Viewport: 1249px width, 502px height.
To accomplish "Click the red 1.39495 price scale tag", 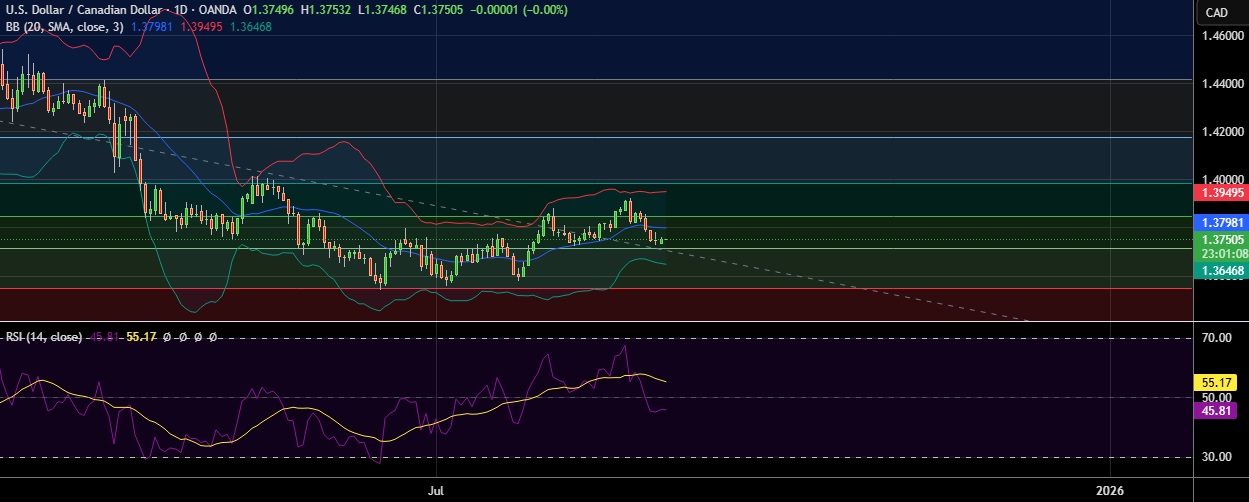I will (x=1222, y=192).
